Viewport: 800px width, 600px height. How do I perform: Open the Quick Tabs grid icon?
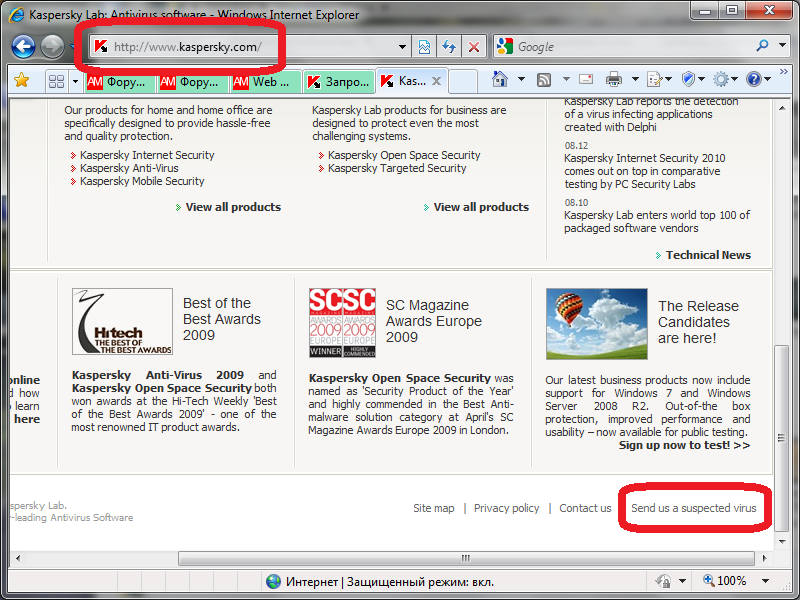point(56,81)
